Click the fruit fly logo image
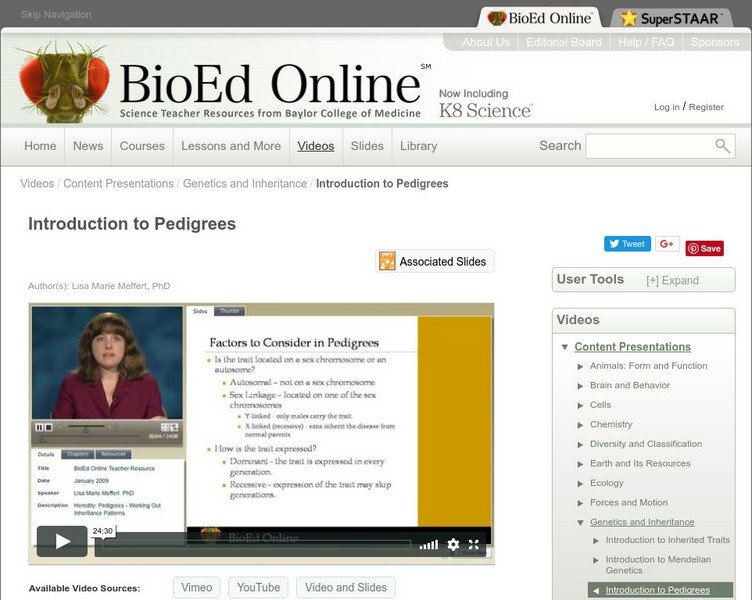The height and width of the screenshot is (600, 752). coord(63,82)
